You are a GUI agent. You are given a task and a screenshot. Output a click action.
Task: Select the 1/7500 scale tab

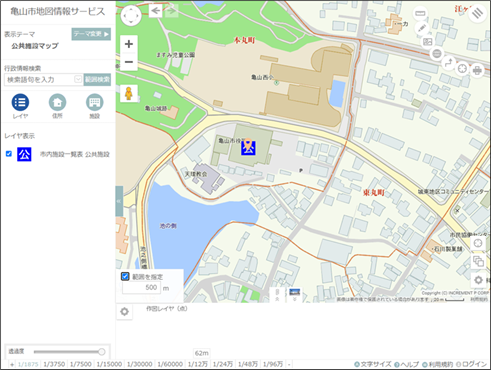tap(81, 364)
